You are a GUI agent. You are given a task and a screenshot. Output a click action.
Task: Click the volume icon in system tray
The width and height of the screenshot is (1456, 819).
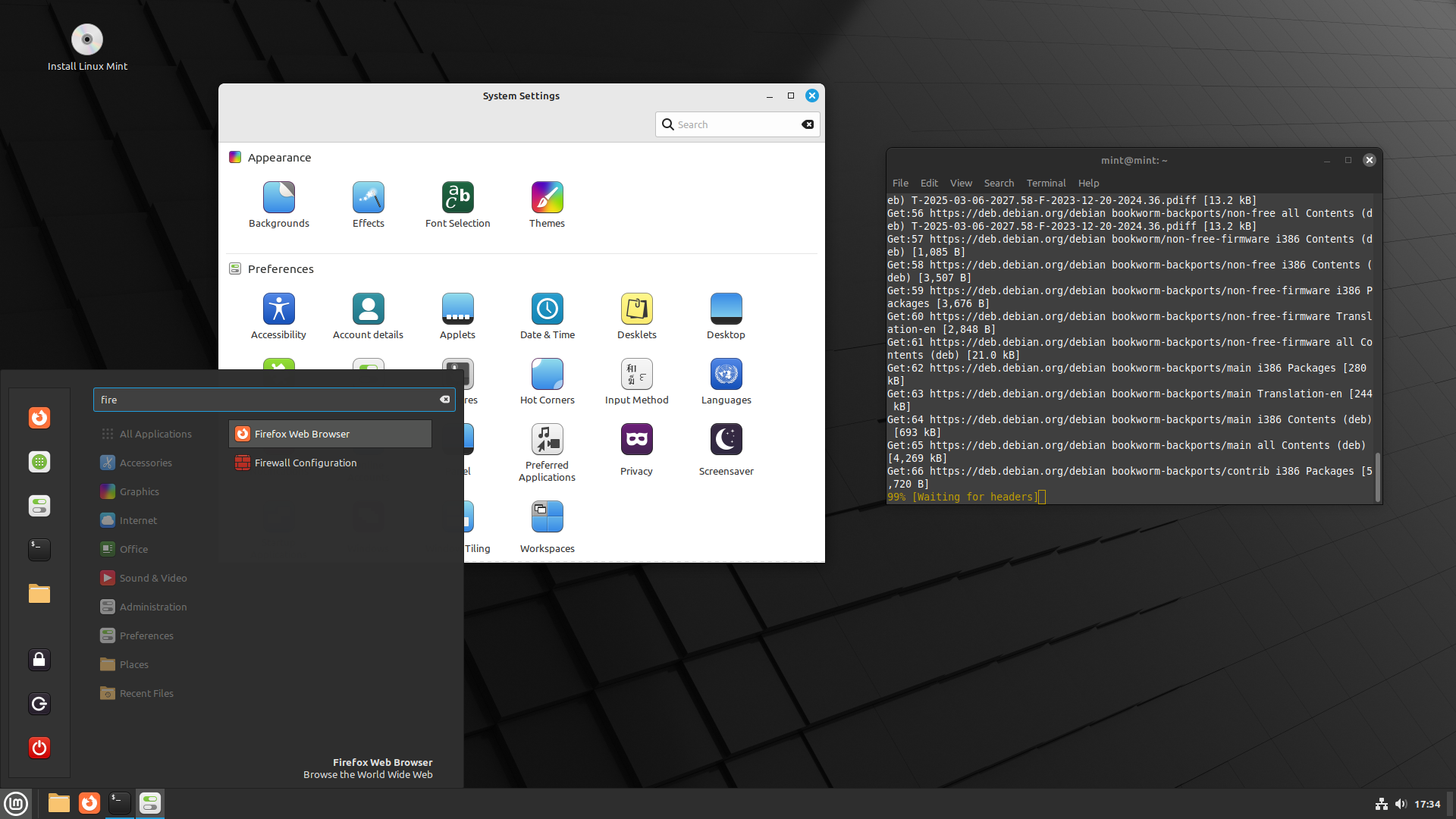pos(1400,804)
